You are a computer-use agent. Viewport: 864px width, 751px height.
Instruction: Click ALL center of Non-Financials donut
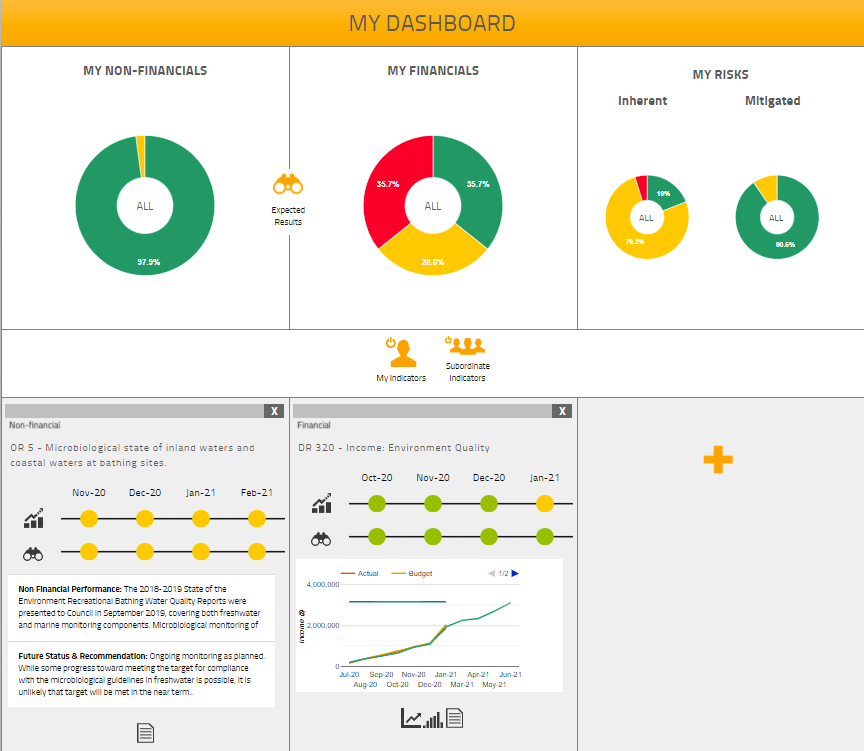pos(145,206)
